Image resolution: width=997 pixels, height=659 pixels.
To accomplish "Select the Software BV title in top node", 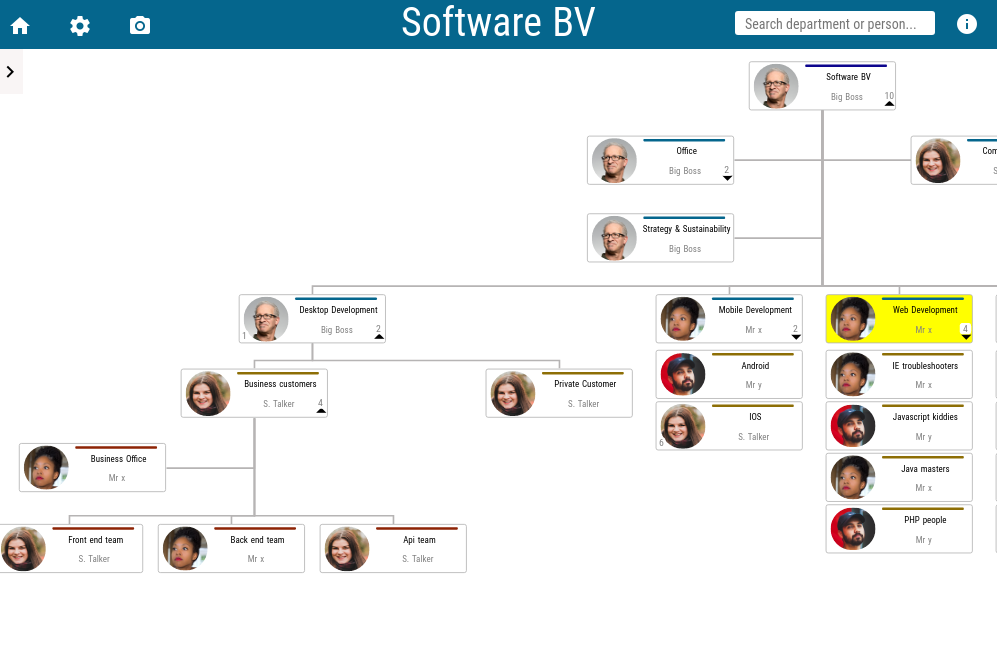I will coord(848,77).
